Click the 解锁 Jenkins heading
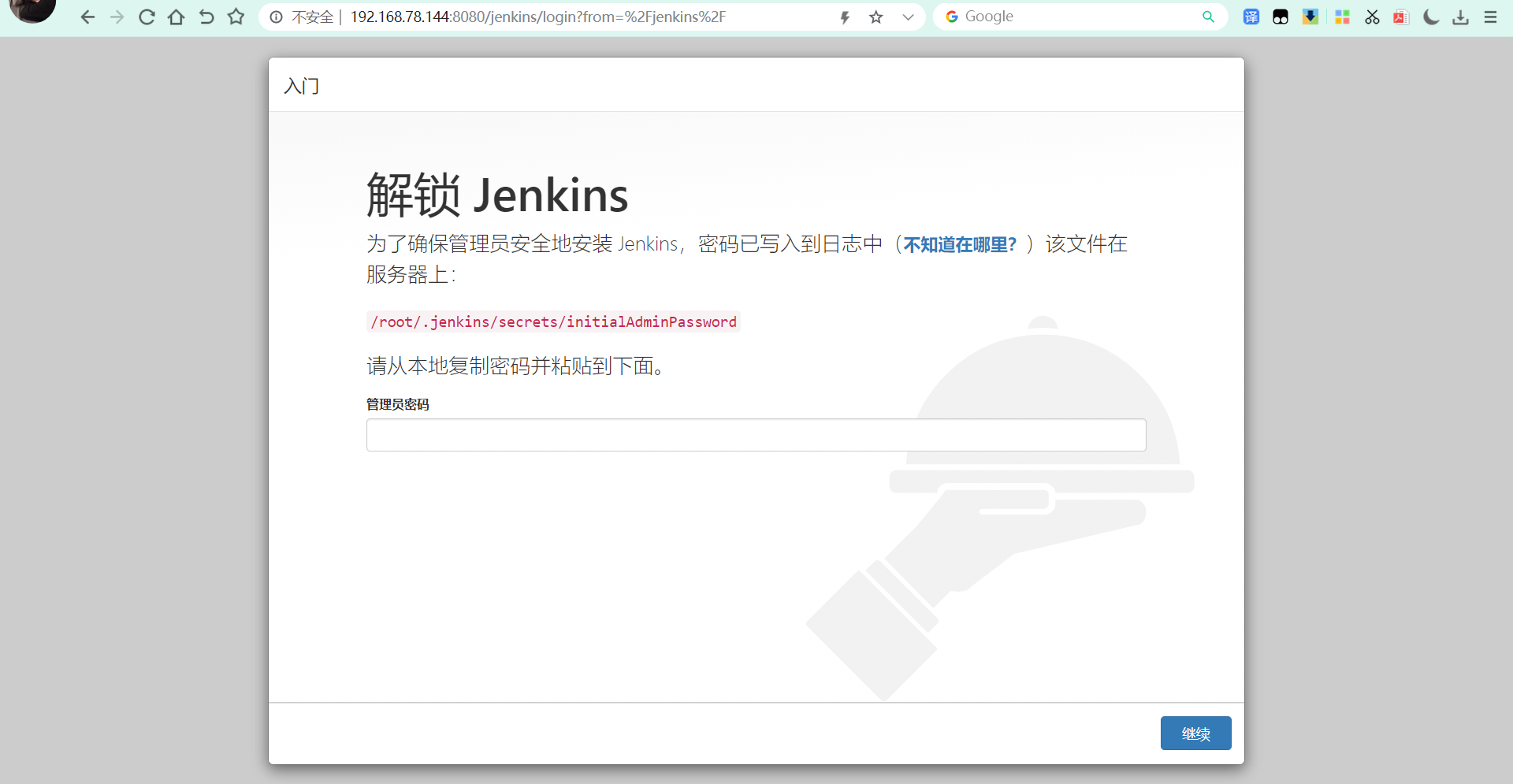1513x784 pixels. click(x=497, y=195)
